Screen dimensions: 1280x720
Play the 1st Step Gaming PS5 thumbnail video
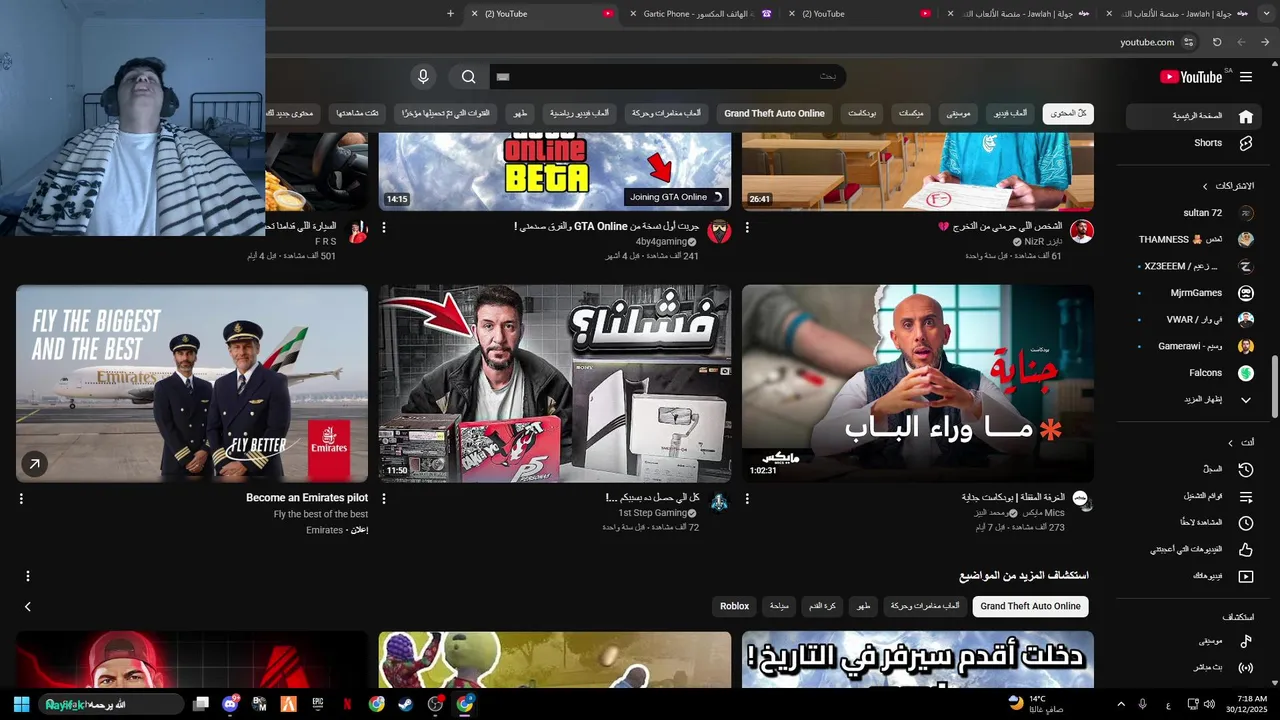[554, 384]
